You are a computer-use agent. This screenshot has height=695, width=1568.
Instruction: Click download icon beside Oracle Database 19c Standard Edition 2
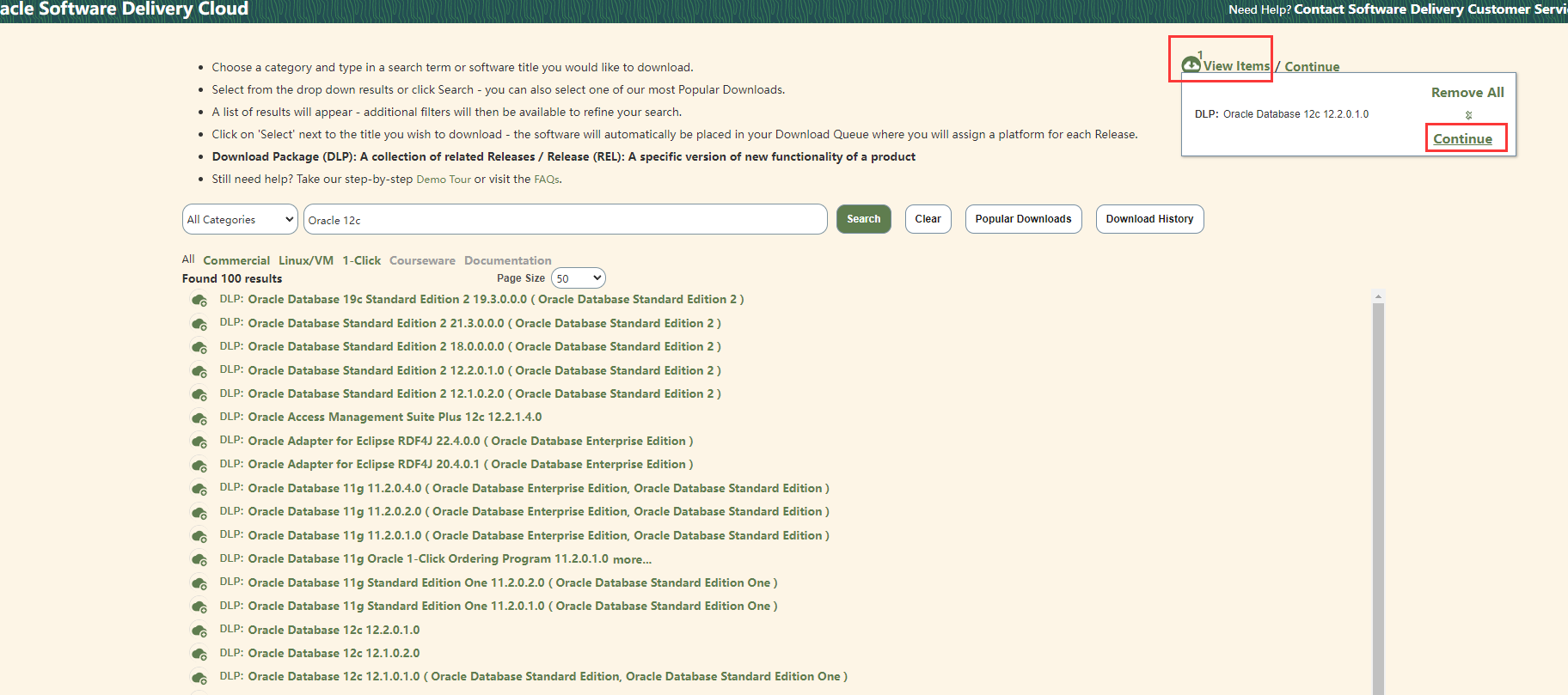(x=199, y=300)
